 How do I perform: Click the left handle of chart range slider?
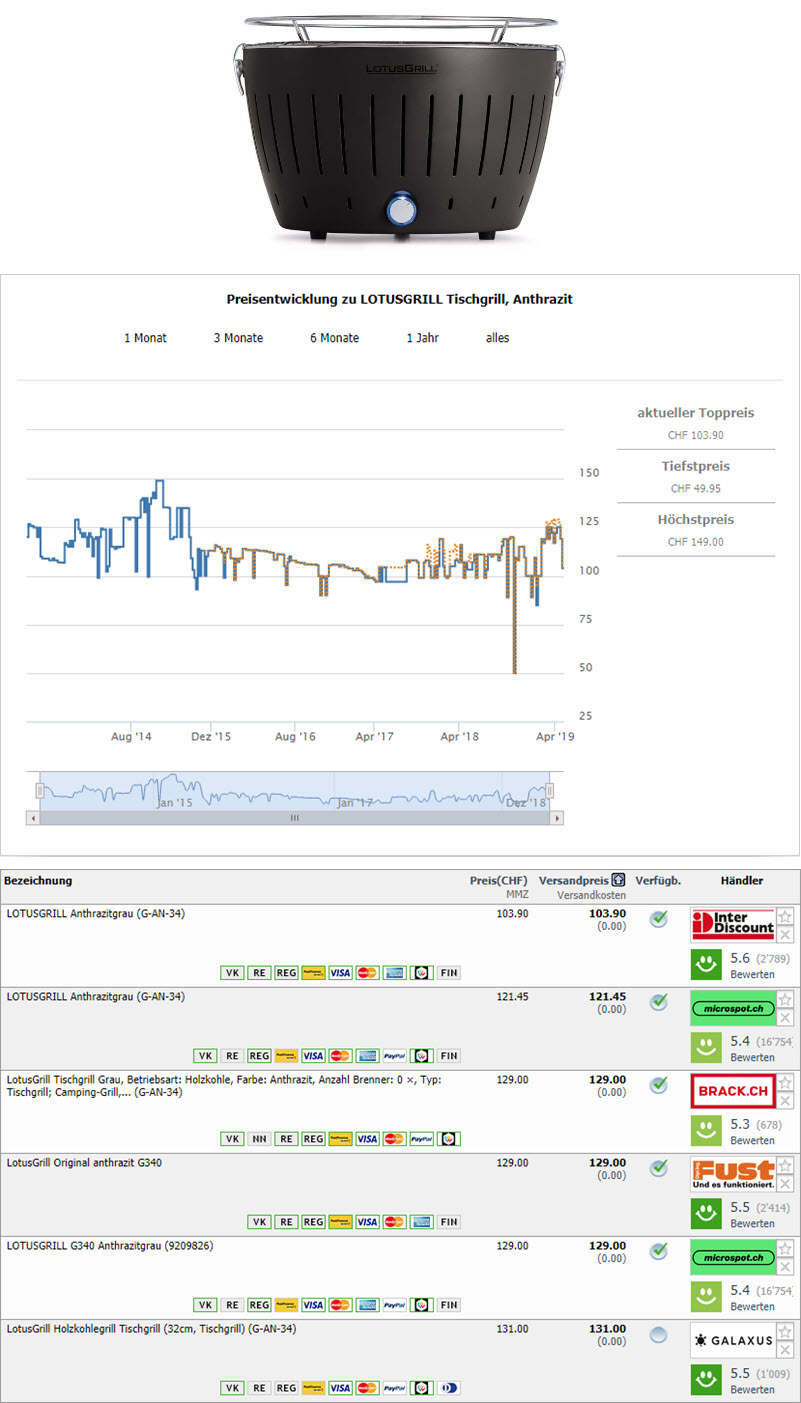(40, 790)
